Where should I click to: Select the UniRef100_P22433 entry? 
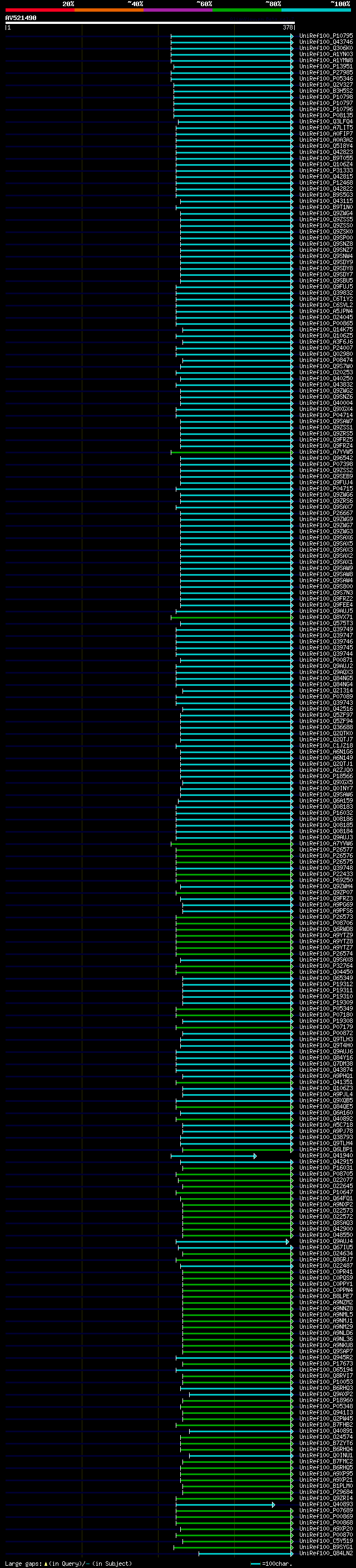[326, 874]
